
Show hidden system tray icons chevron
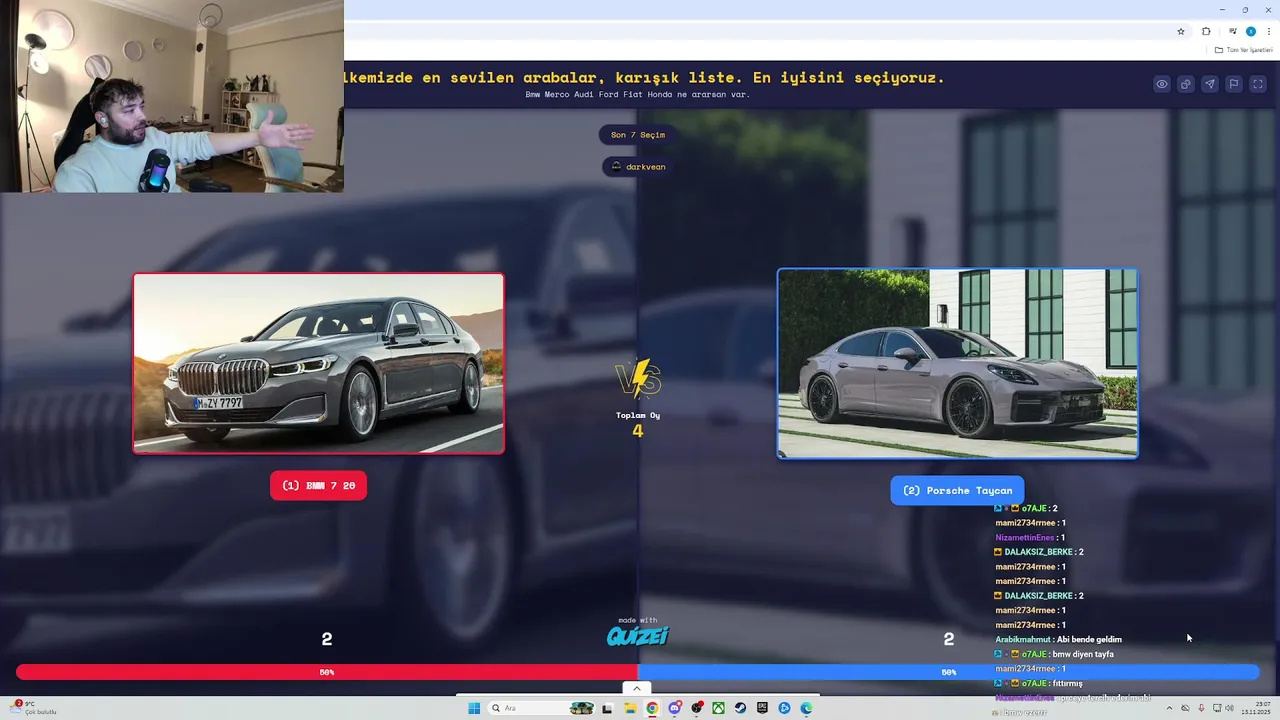tap(1169, 708)
